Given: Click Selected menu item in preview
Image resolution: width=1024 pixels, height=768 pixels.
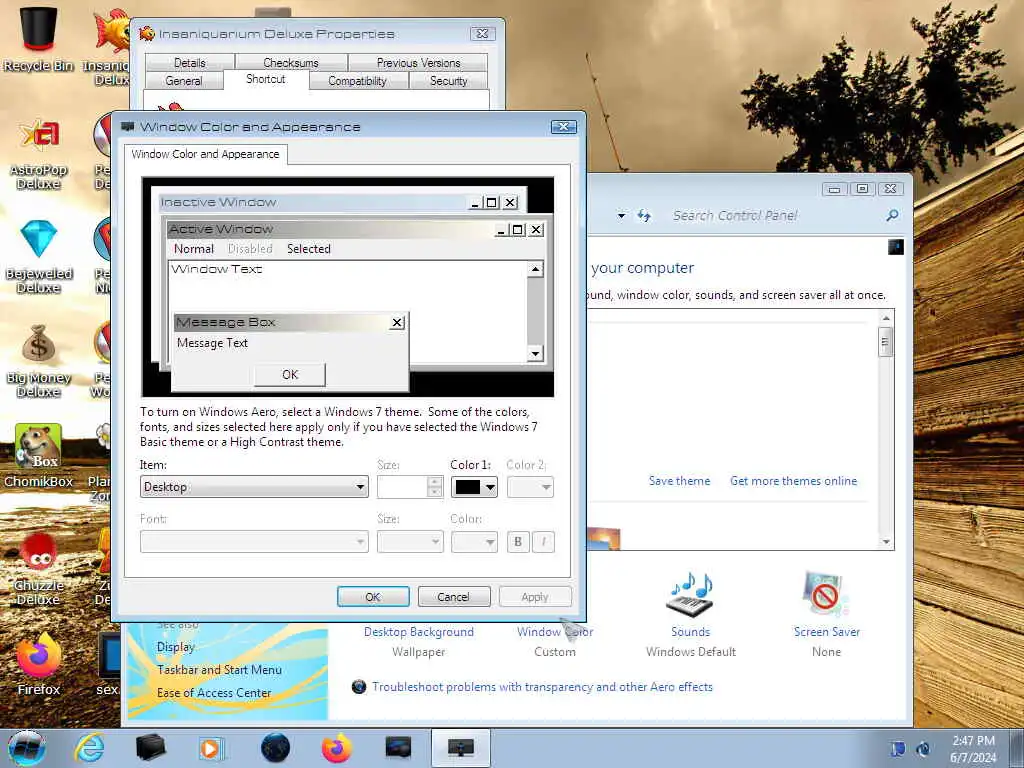Looking at the screenshot, I should 309,248.
